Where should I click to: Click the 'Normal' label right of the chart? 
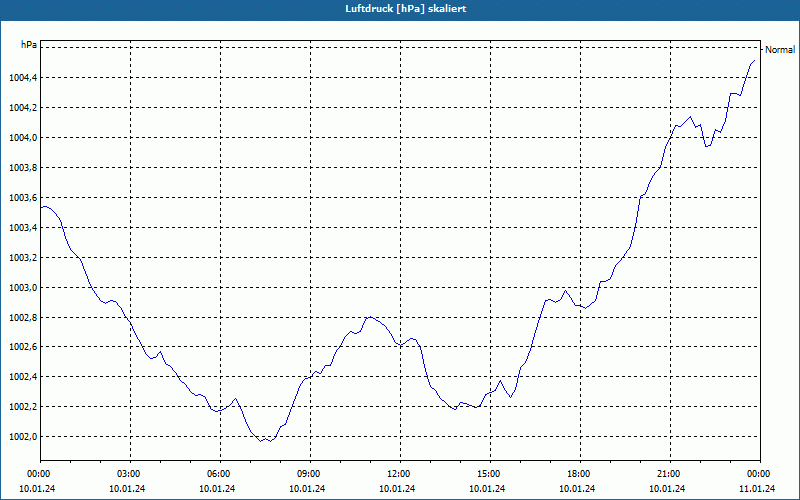coord(780,49)
